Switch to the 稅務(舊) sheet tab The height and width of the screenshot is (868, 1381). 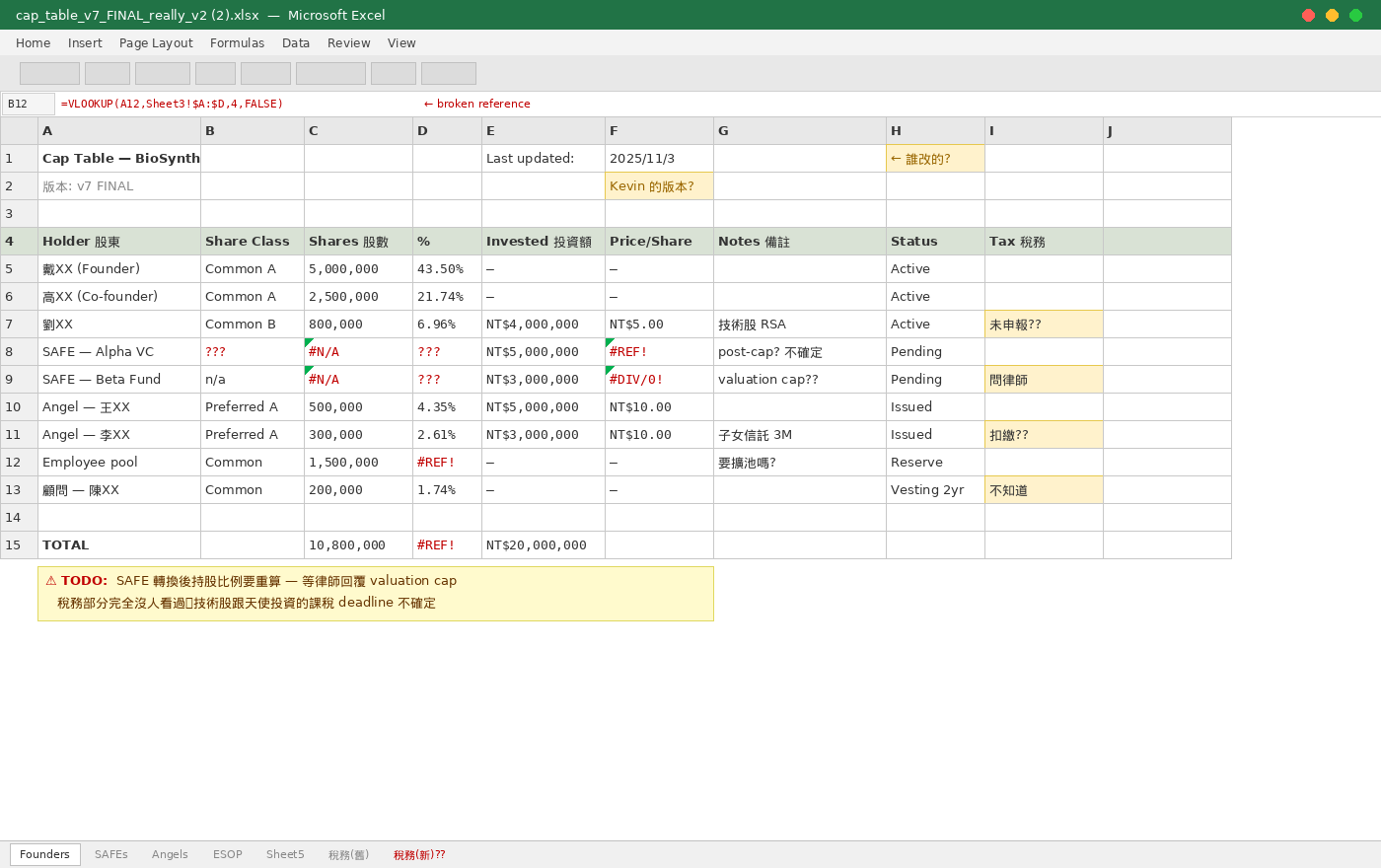(348, 854)
